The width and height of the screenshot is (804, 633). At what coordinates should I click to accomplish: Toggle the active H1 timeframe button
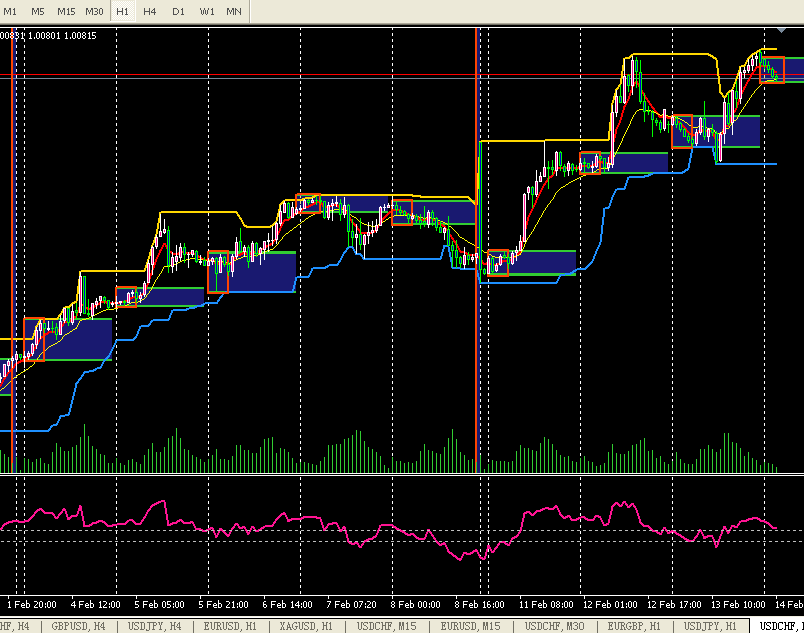122,11
